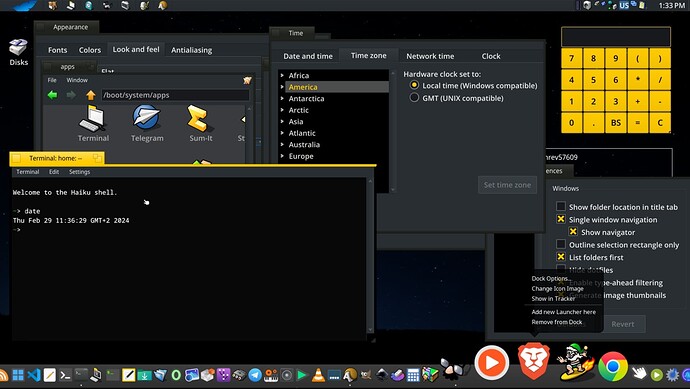Click Set time zone button
The image size is (690, 389).
click(507, 185)
